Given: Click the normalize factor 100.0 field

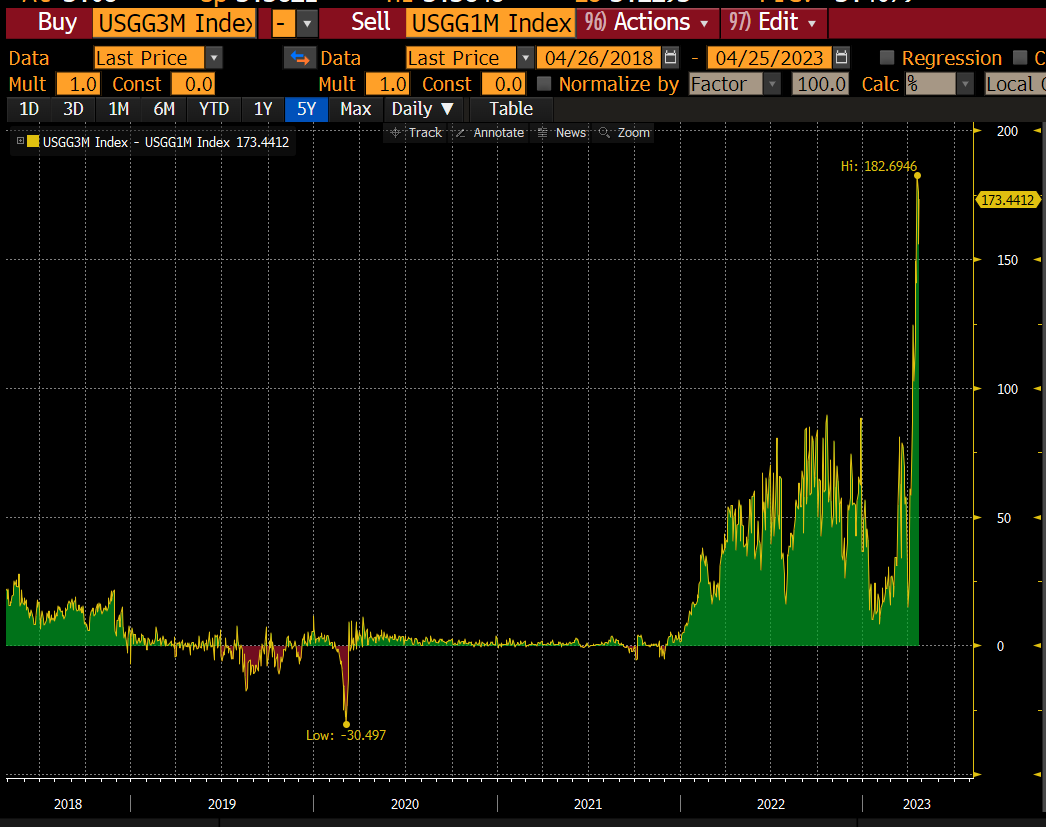Looking at the screenshot, I should point(821,84).
